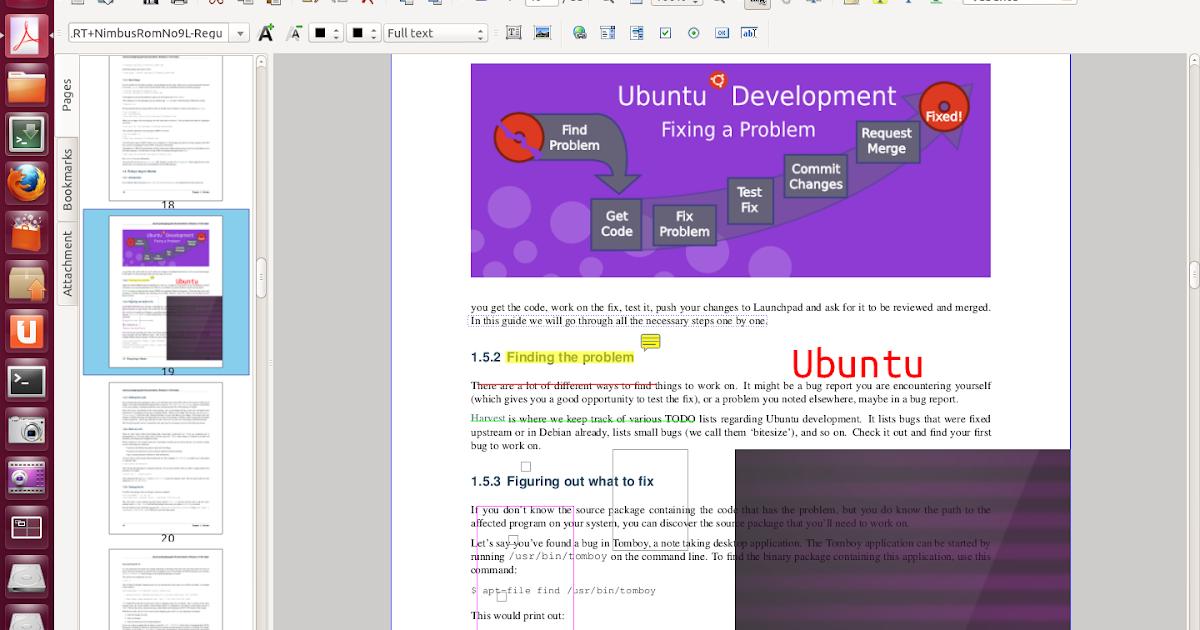This screenshot has width=1200, height=630.
Task: Click the "Request Merge" box in the banner
Action: click(x=886, y=141)
